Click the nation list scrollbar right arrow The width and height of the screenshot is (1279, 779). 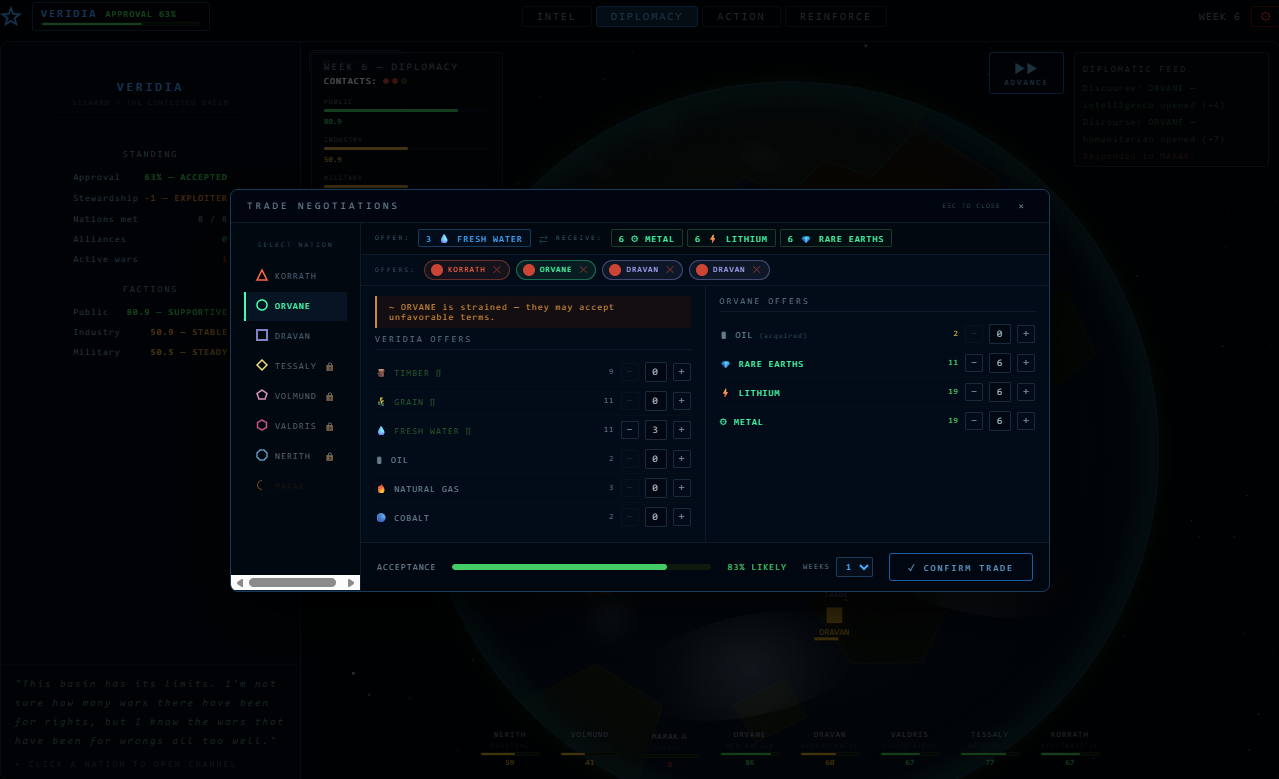350,582
